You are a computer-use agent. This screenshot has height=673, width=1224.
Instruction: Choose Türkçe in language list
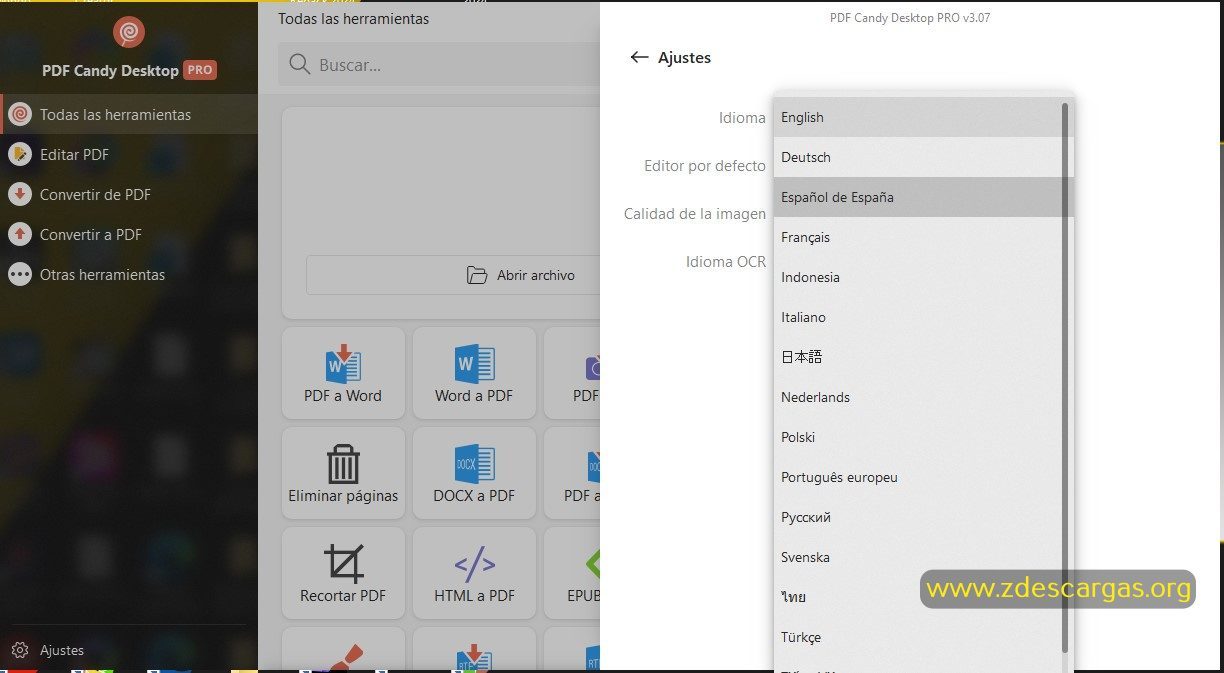916,637
